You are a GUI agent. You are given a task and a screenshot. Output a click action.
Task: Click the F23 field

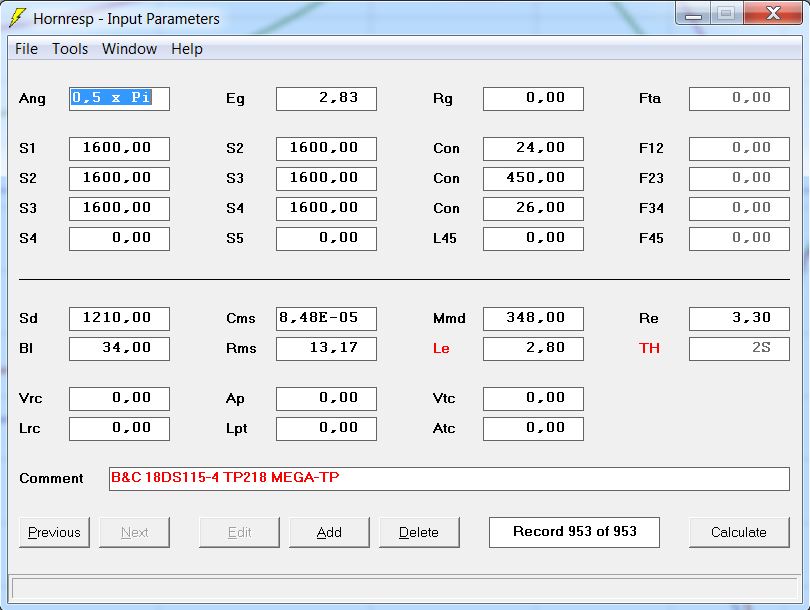[x=739, y=179]
